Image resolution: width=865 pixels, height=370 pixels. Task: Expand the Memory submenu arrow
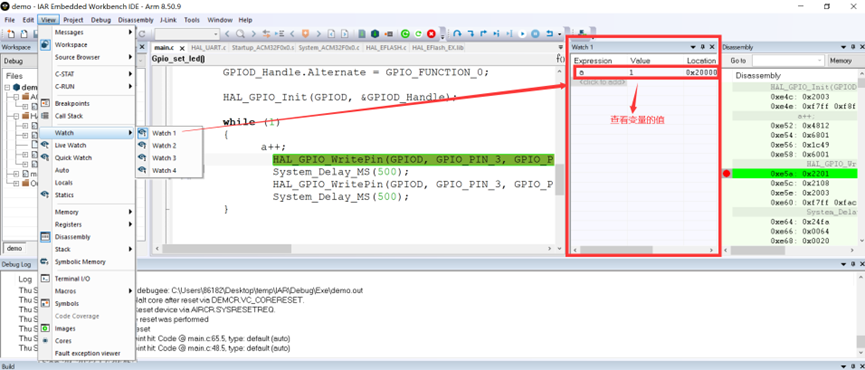(130, 212)
